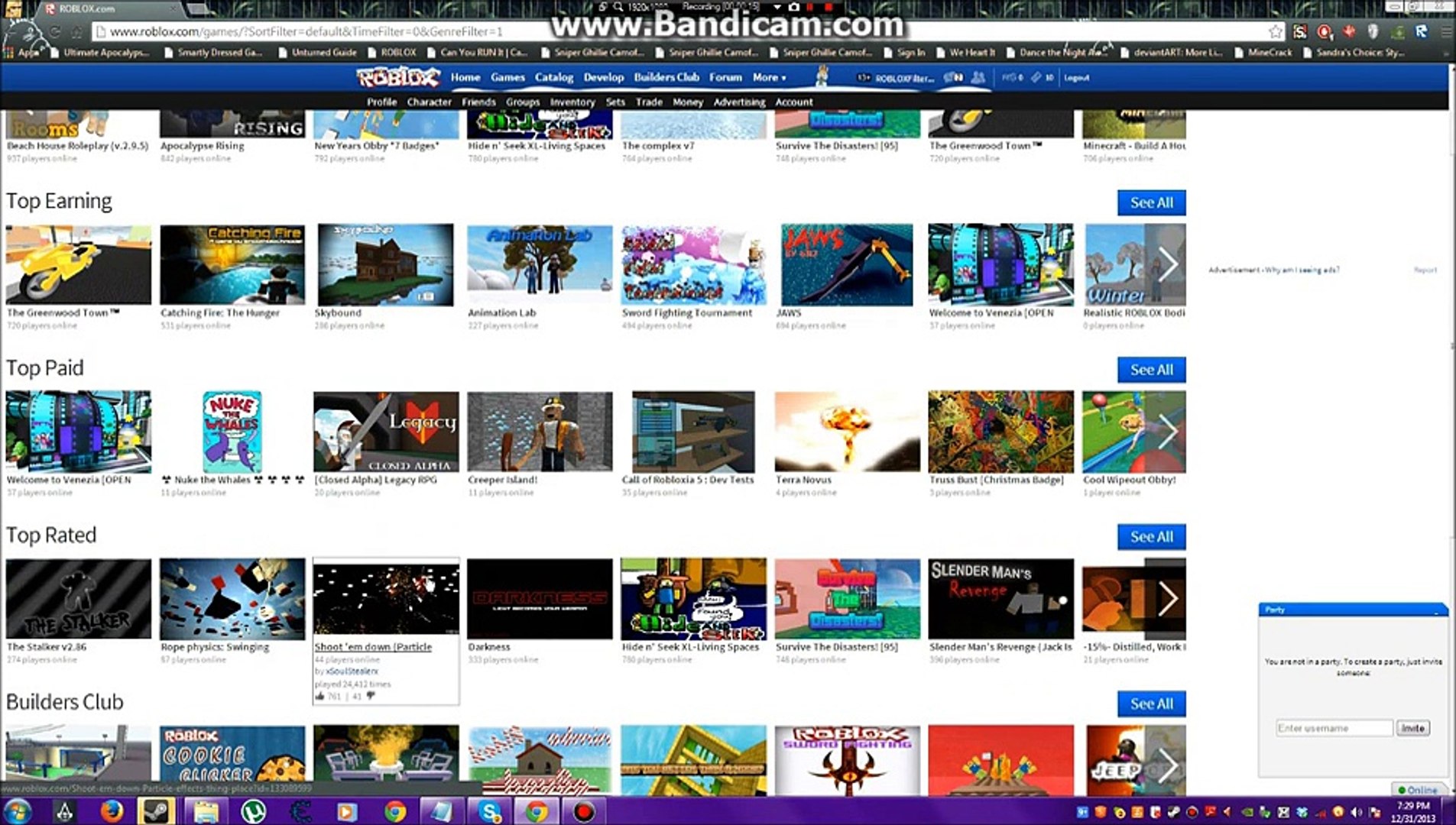This screenshot has width=1456, height=825.
Task: Expand the More dropdown in ROBLOX nav
Action: [x=769, y=77]
